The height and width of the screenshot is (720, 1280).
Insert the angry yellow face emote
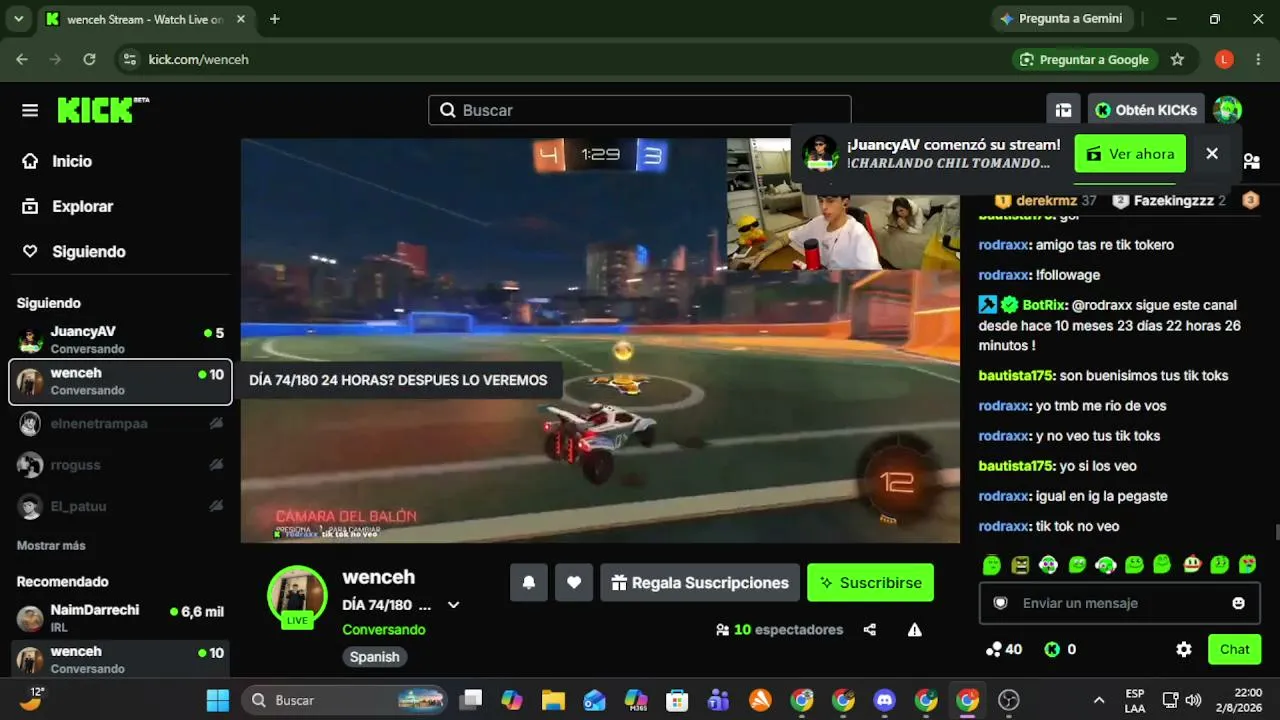[1020, 565]
